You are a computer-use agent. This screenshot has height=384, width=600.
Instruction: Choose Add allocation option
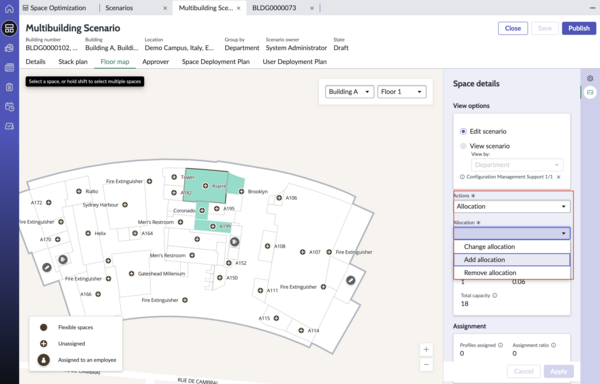[x=512, y=260]
